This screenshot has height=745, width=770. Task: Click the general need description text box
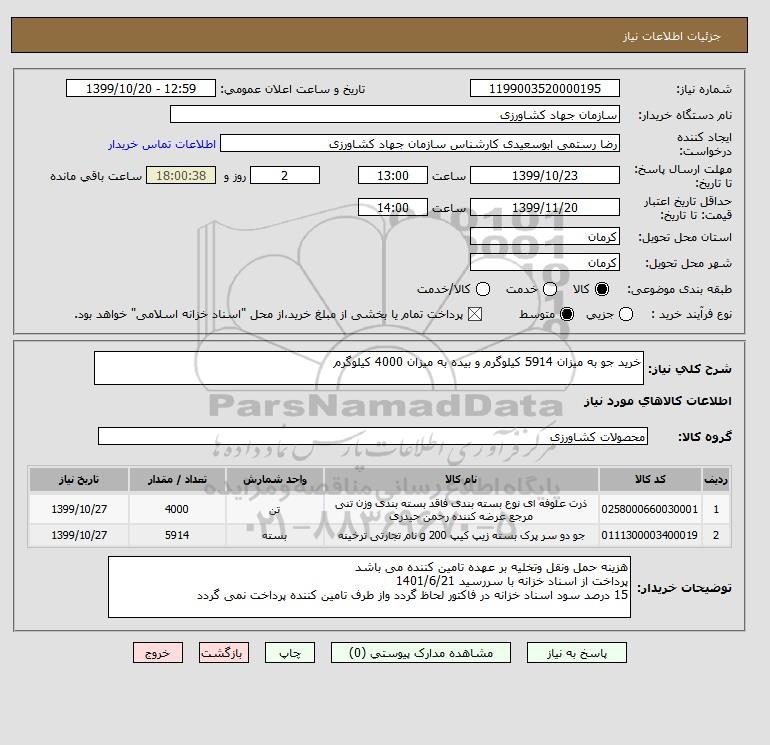(x=369, y=368)
